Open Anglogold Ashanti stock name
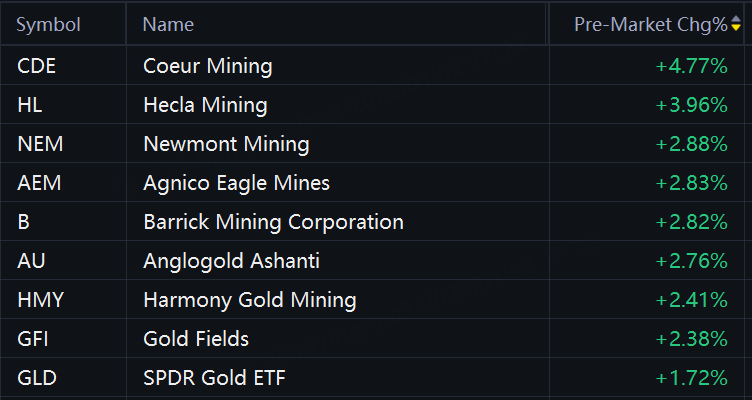This screenshot has width=752, height=400. pos(232,261)
